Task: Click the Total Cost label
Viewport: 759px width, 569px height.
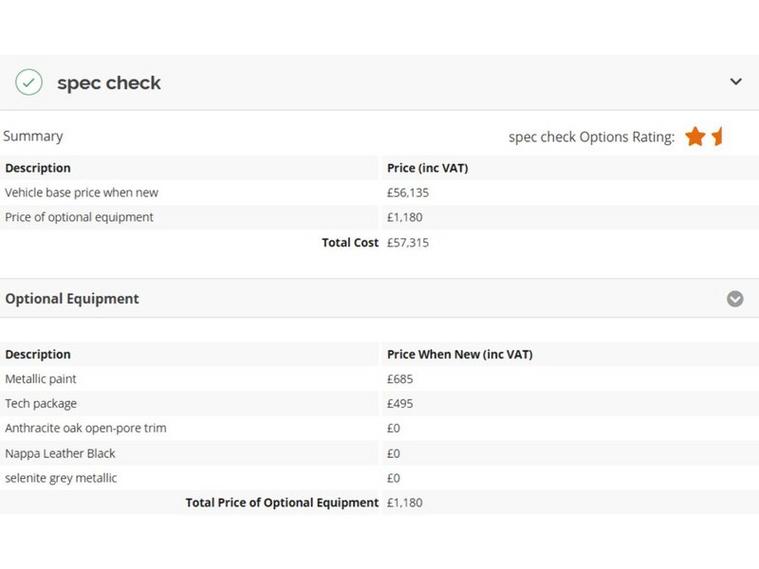Action: (350, 243)
